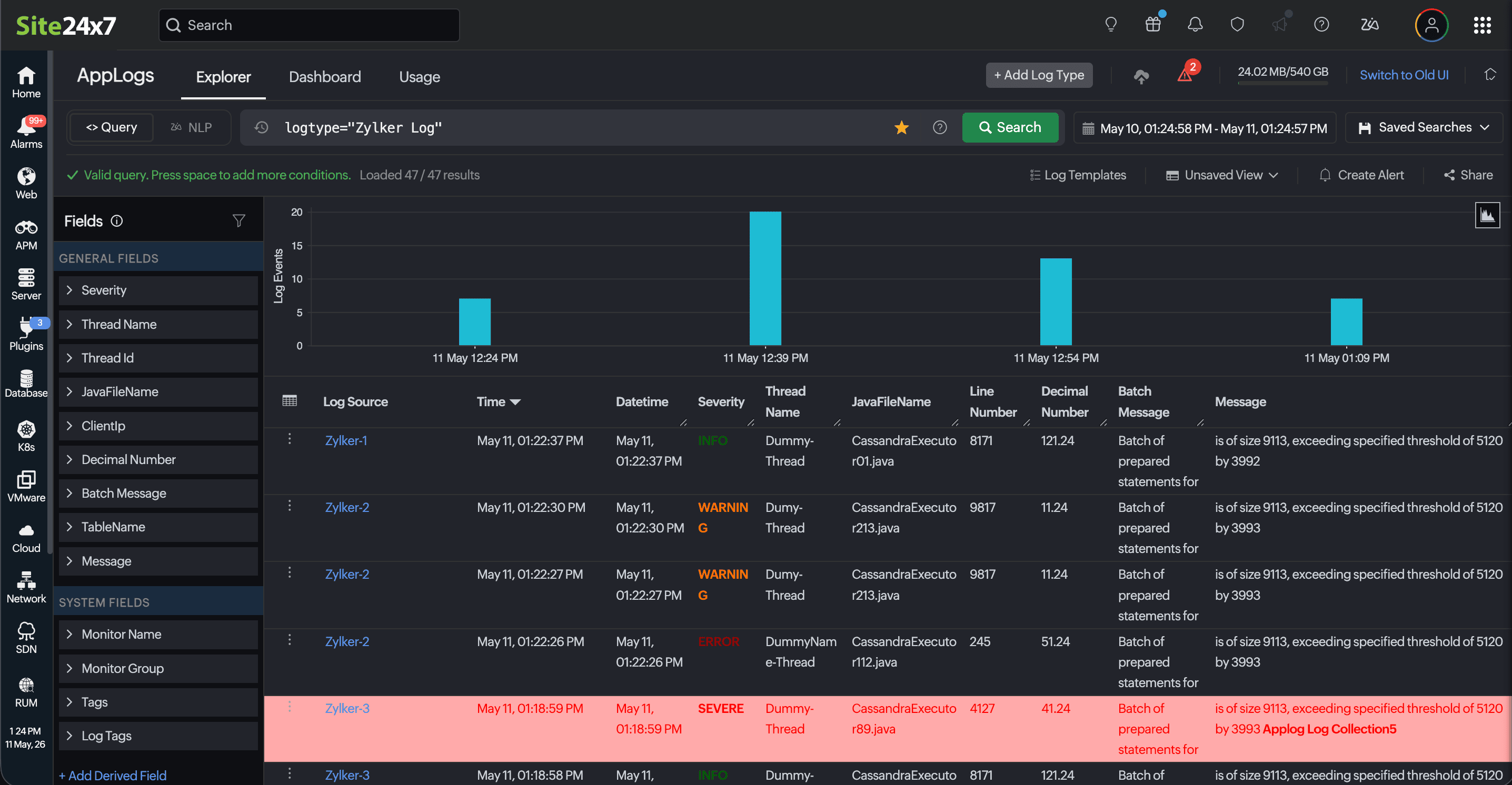Expand the Decimal Number field
1512x785 pixels.
(x=158, y=459)
